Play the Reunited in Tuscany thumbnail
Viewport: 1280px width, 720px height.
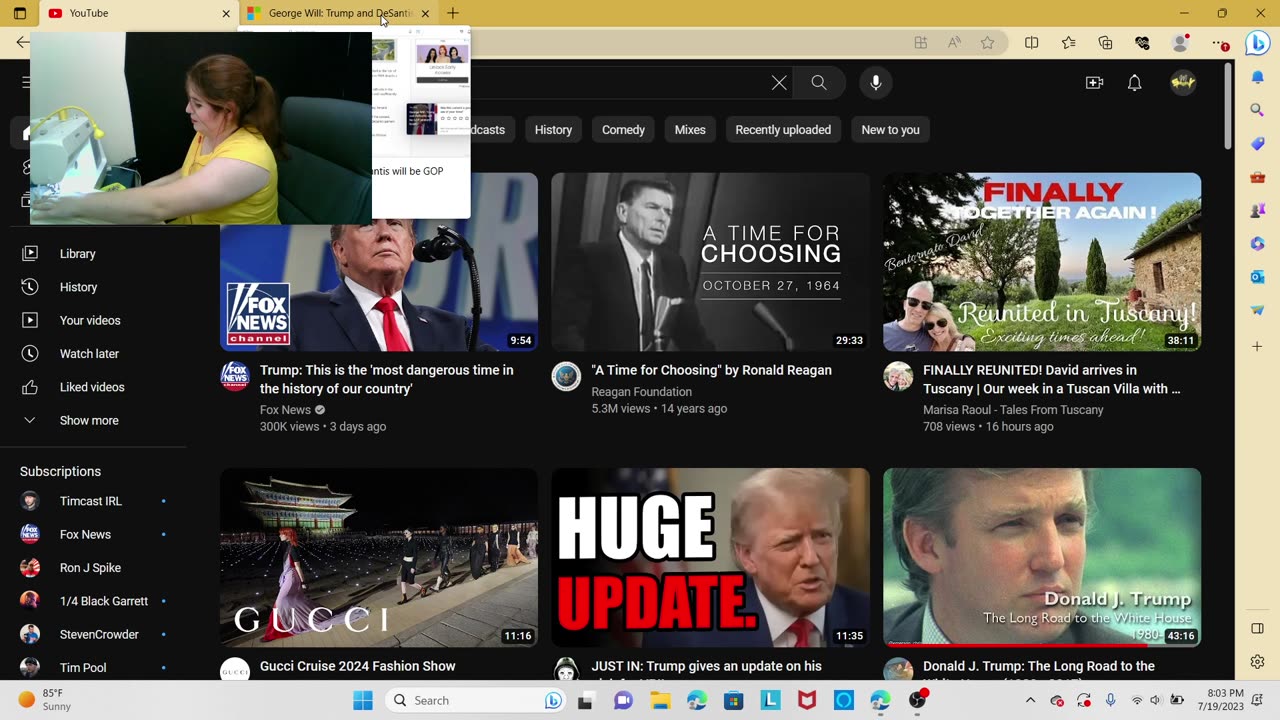[1042, 262]
